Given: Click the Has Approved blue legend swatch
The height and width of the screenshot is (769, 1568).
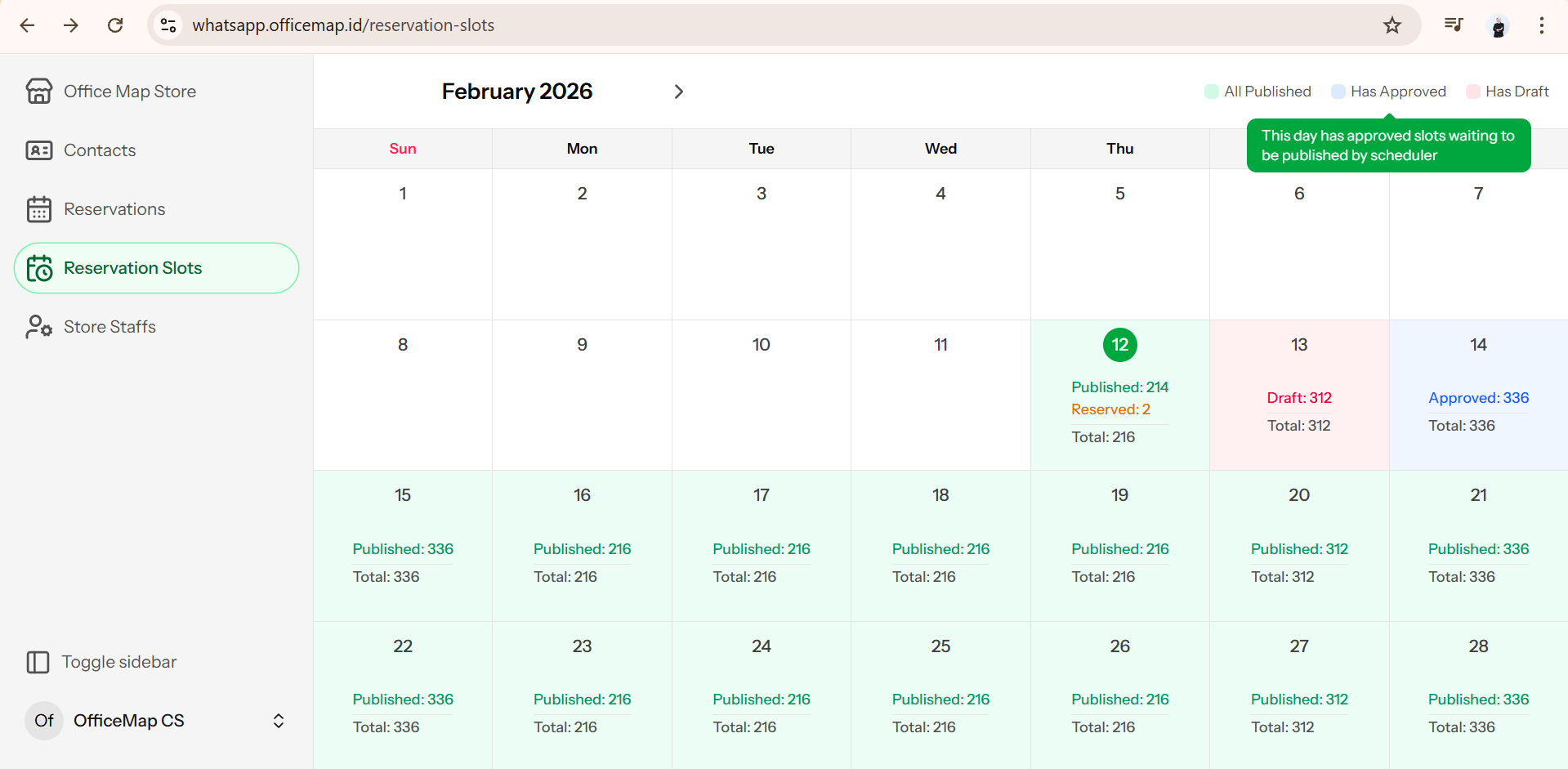Looking at the screenshot, I should point(1338,92).
